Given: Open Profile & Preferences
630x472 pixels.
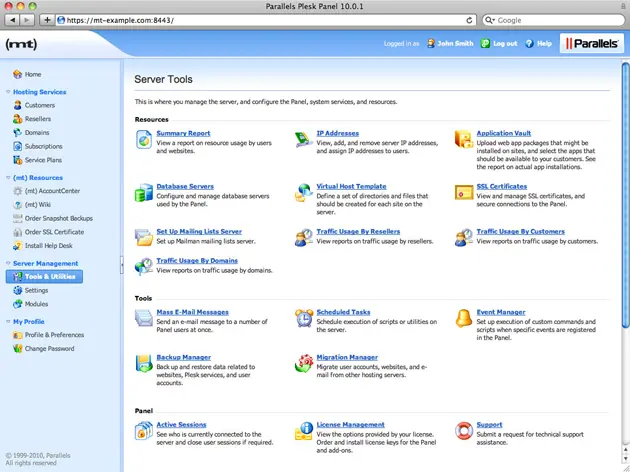Looking at the screenshot, I should coord(54,335).
